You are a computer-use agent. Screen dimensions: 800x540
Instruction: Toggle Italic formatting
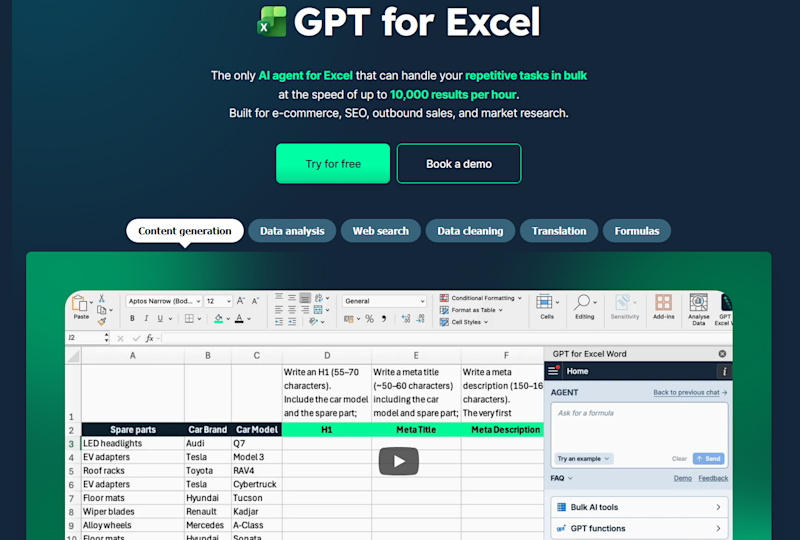pyautogui.click(x=146, y=318)
